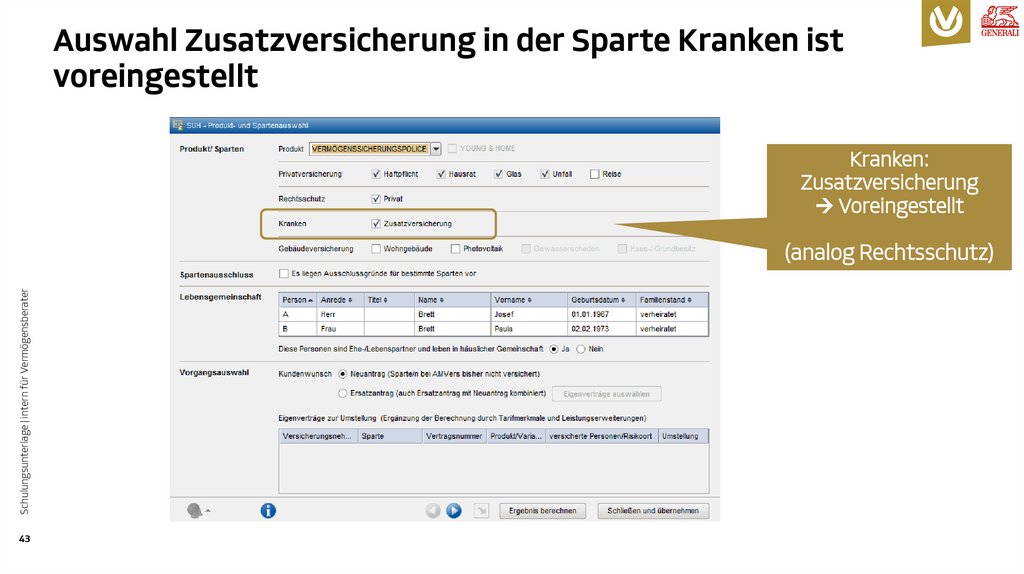Uncheck Kranken Zusatzversicherung checkbox
This screenshot has height=574, width=1024.
[376, 223]
